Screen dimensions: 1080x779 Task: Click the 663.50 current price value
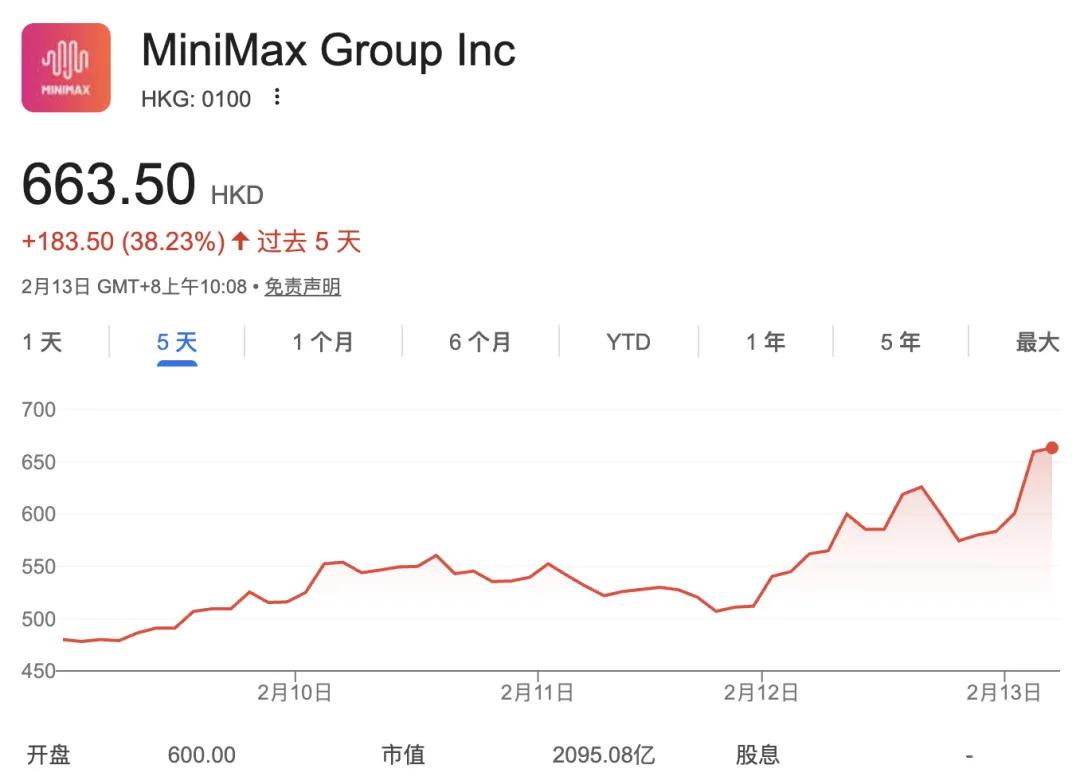coord(109,185)
